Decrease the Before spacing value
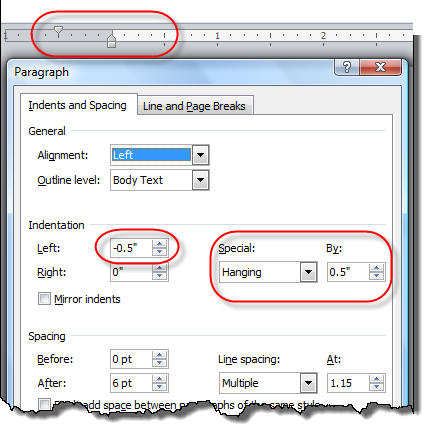The image size is (429, 440). point(159,363)
